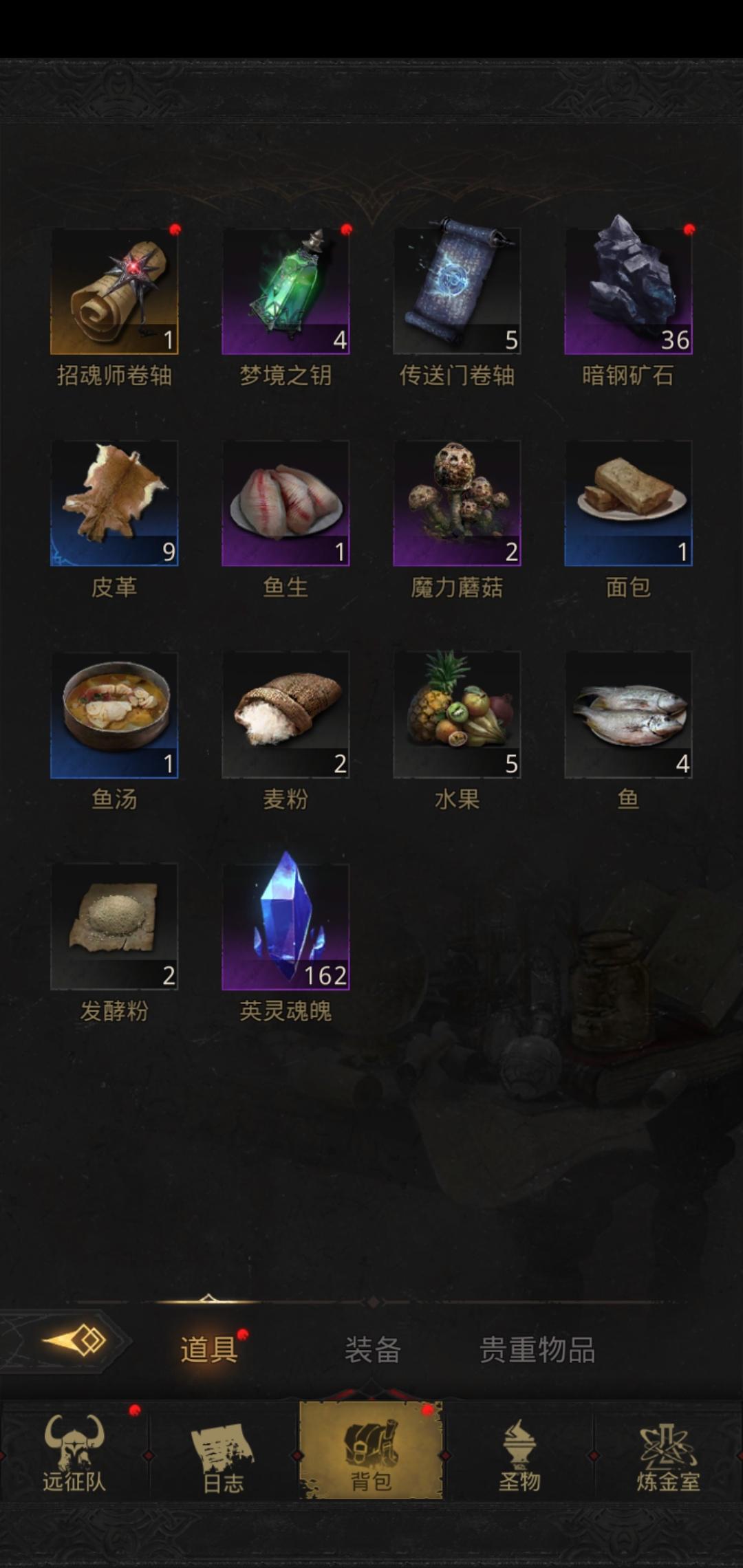Tap the blue 英灵魂魄 crystal item
Viewport: 743px width, 1568px height.
pos(286,927)
